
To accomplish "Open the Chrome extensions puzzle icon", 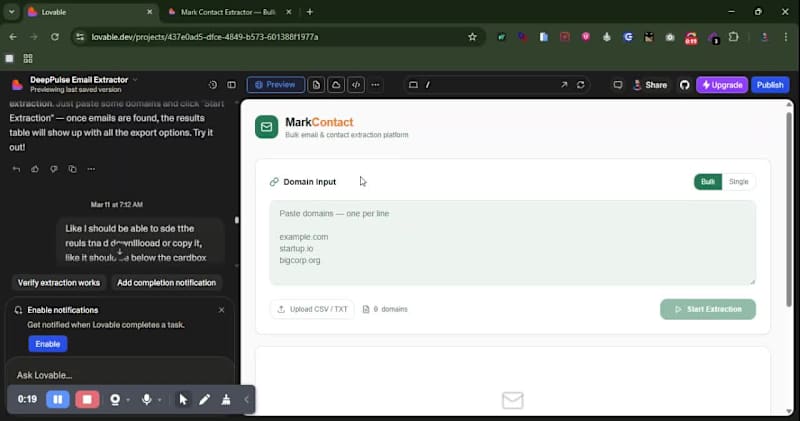I will (x=734, y=37).
